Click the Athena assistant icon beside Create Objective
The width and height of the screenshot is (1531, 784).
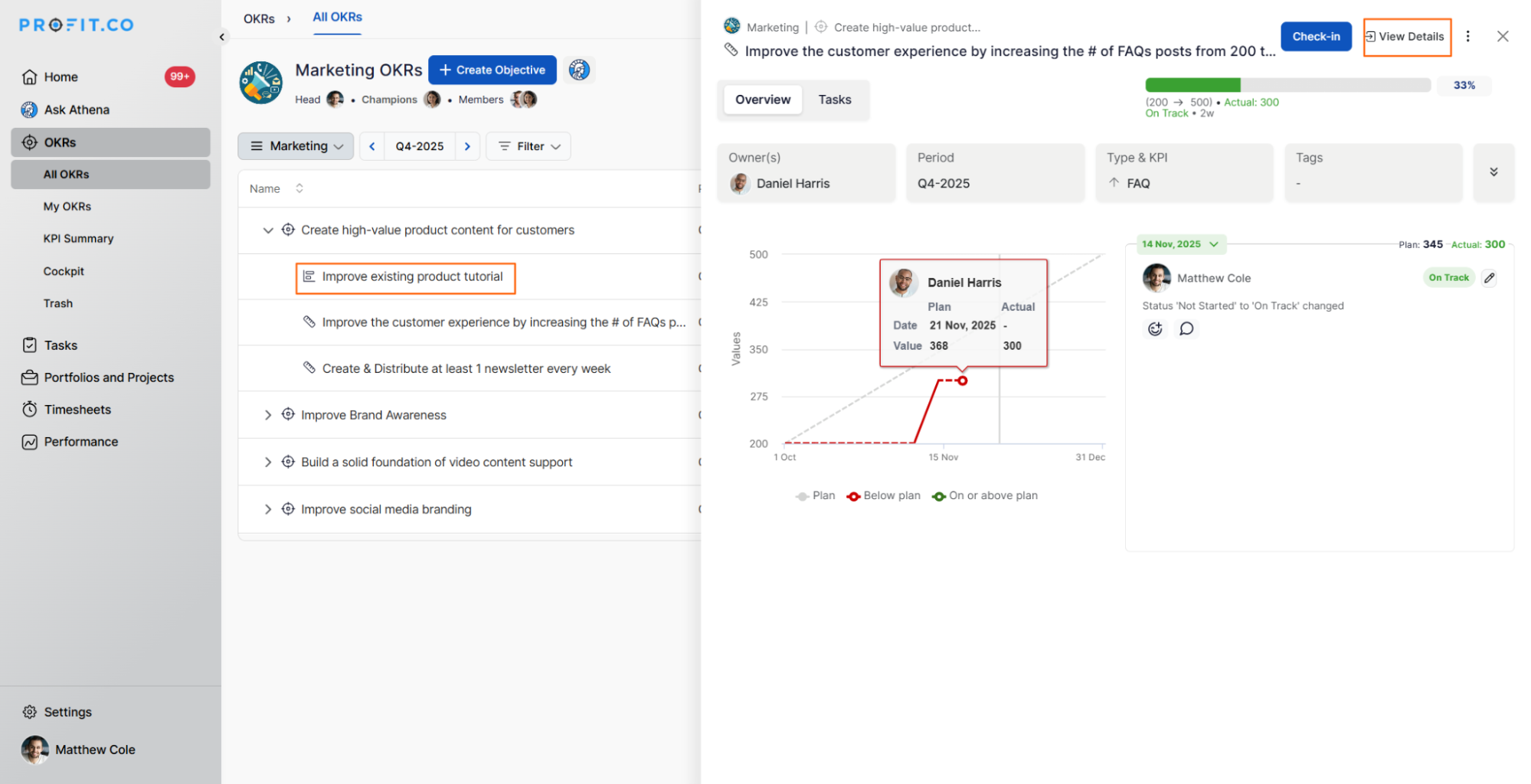pyautogui.click(x=579, y=70)
